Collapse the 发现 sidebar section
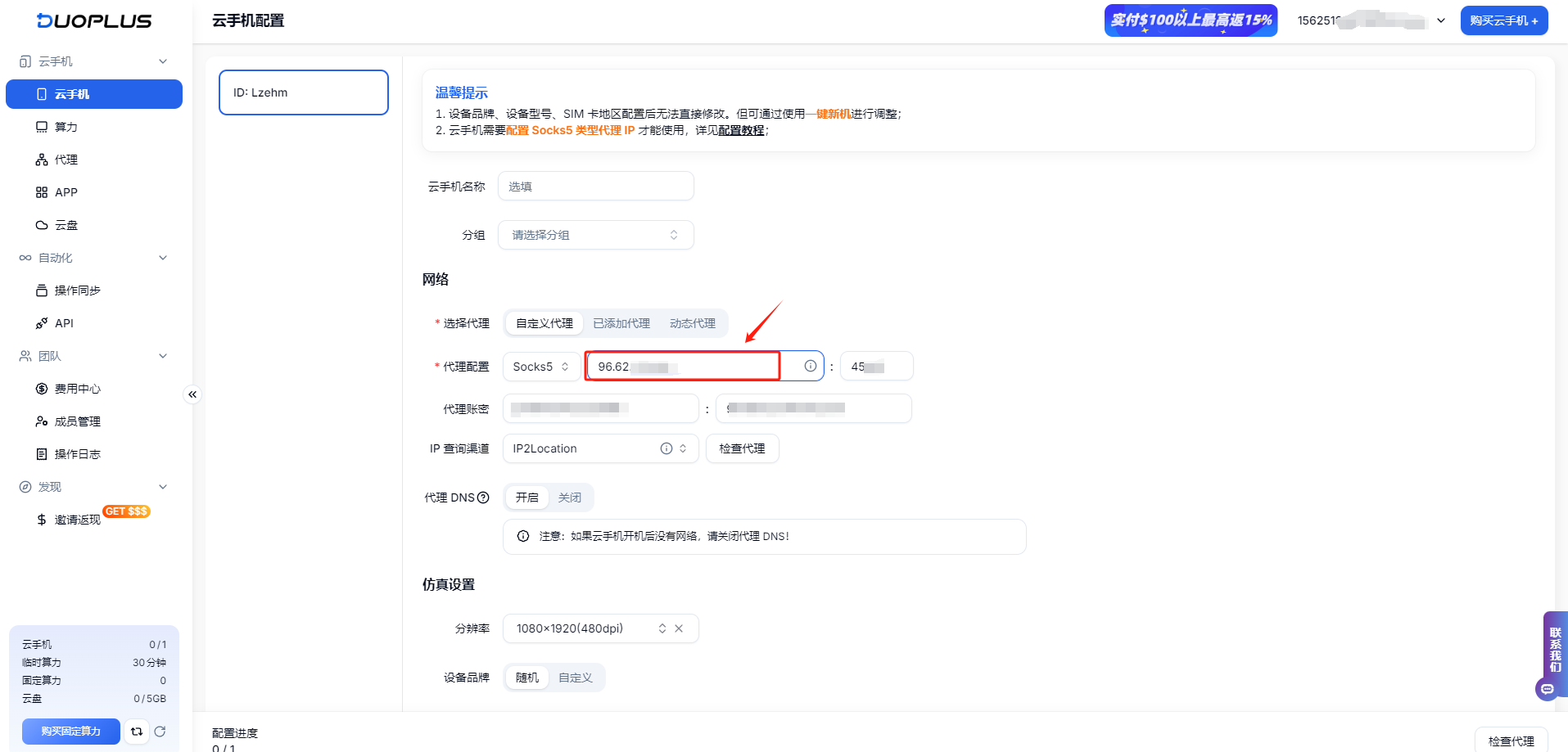Screen dimensions: 1568x752 click(163, 487)
